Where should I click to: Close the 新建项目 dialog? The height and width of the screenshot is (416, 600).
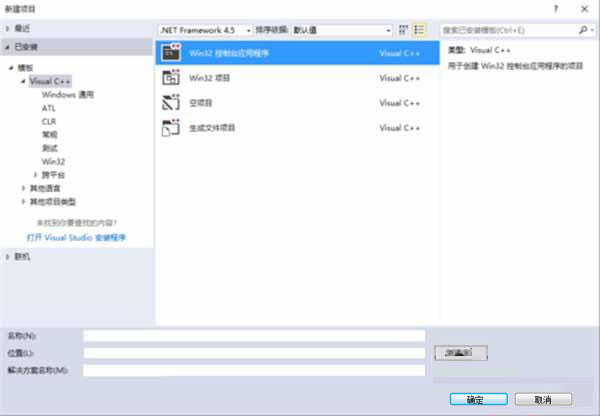(x=584, y=9)
